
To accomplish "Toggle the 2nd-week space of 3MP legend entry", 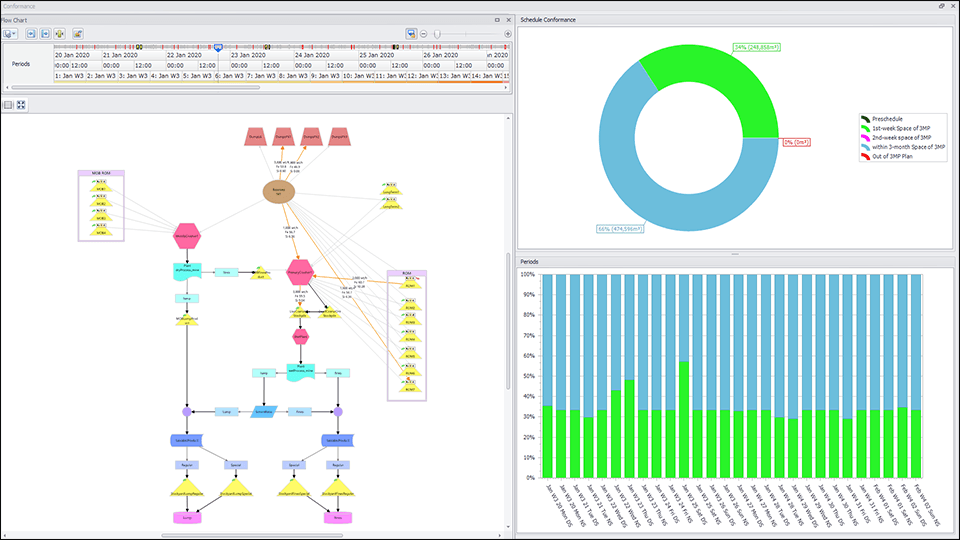I will (x=896, y=137).
